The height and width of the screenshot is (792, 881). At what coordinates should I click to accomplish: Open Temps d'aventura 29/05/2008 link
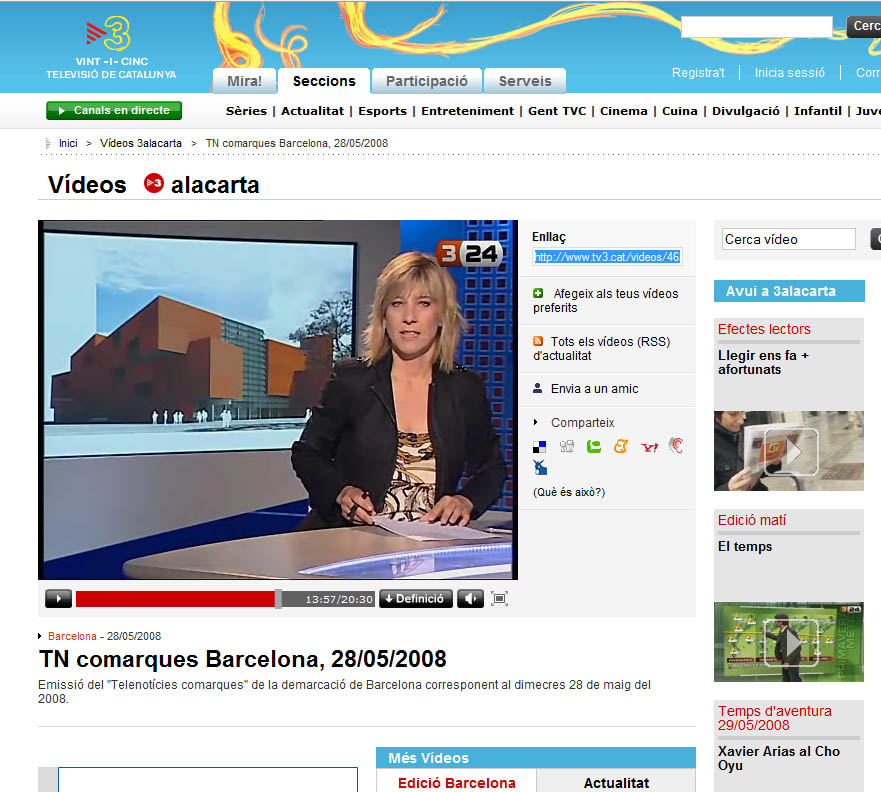click(774, 718)
